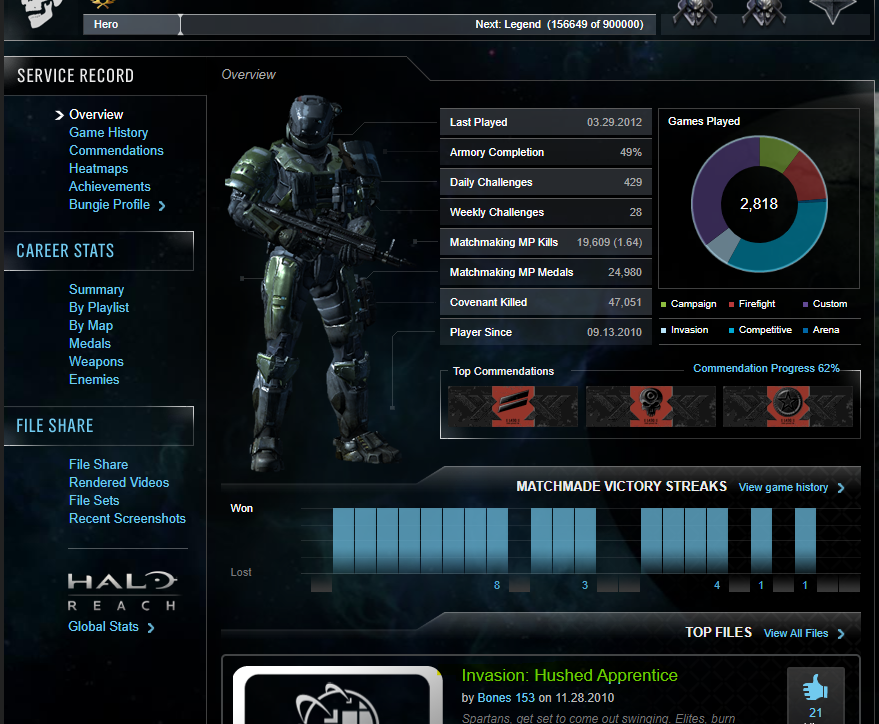The height and width of the screenshot is (724, 879).
Task: Open Career Stats Summary
Action: (x=96, y=290)
